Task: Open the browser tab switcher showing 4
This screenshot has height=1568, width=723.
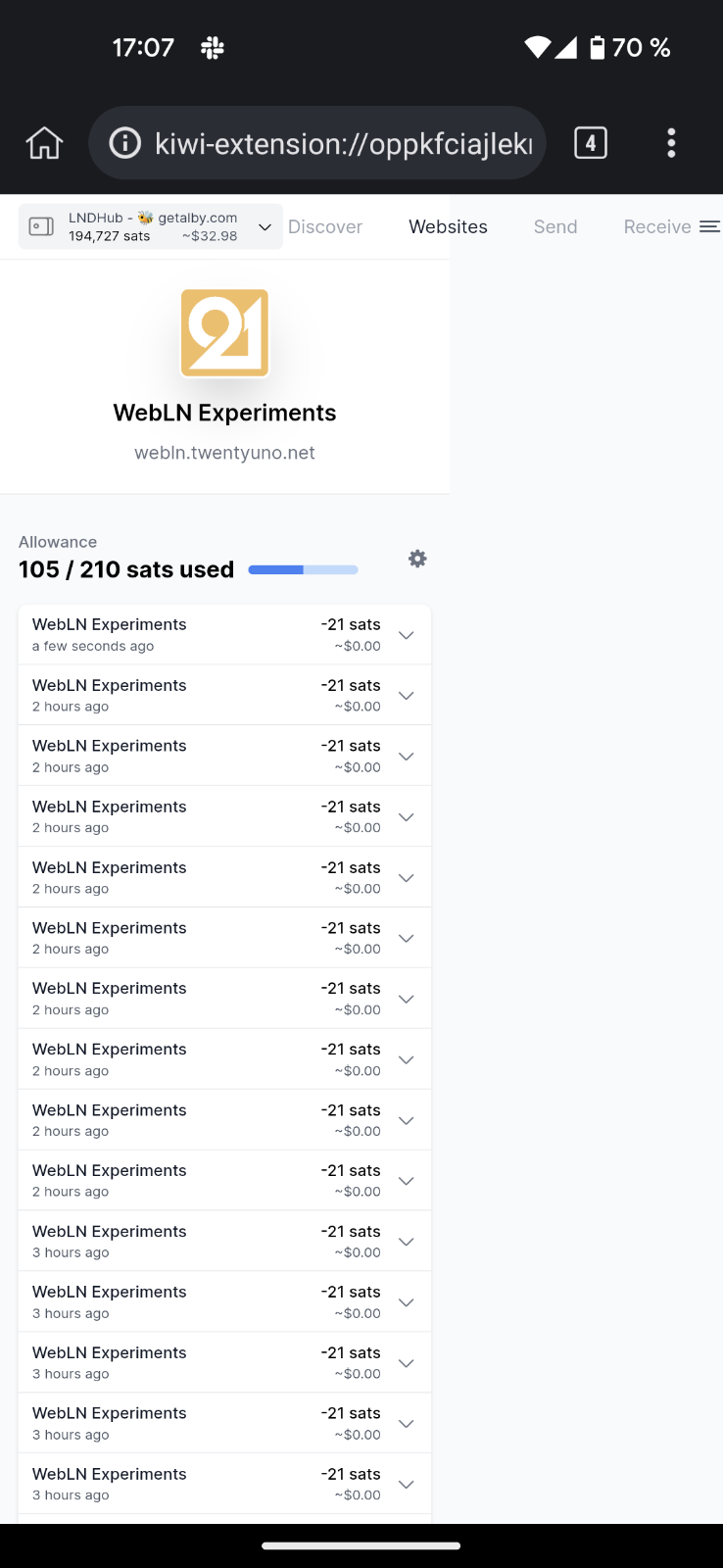Action: pyautogui.click(x=591, y=142)
